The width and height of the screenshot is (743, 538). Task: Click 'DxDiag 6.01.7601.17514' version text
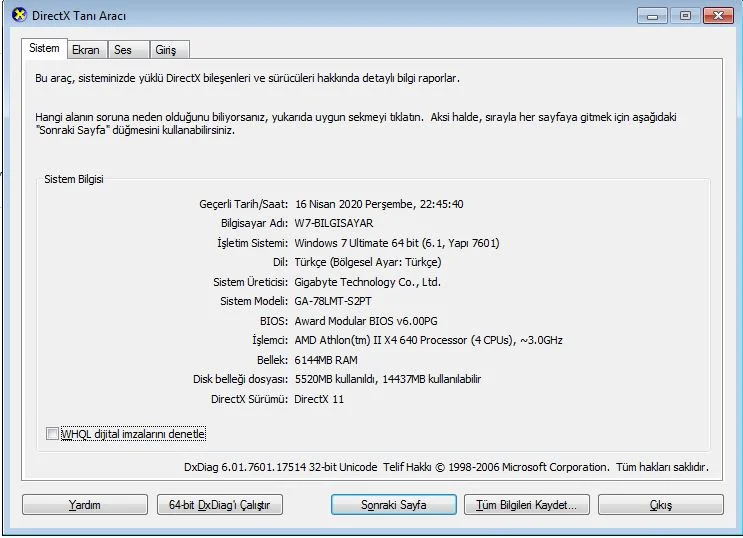(x=245, y=467)
